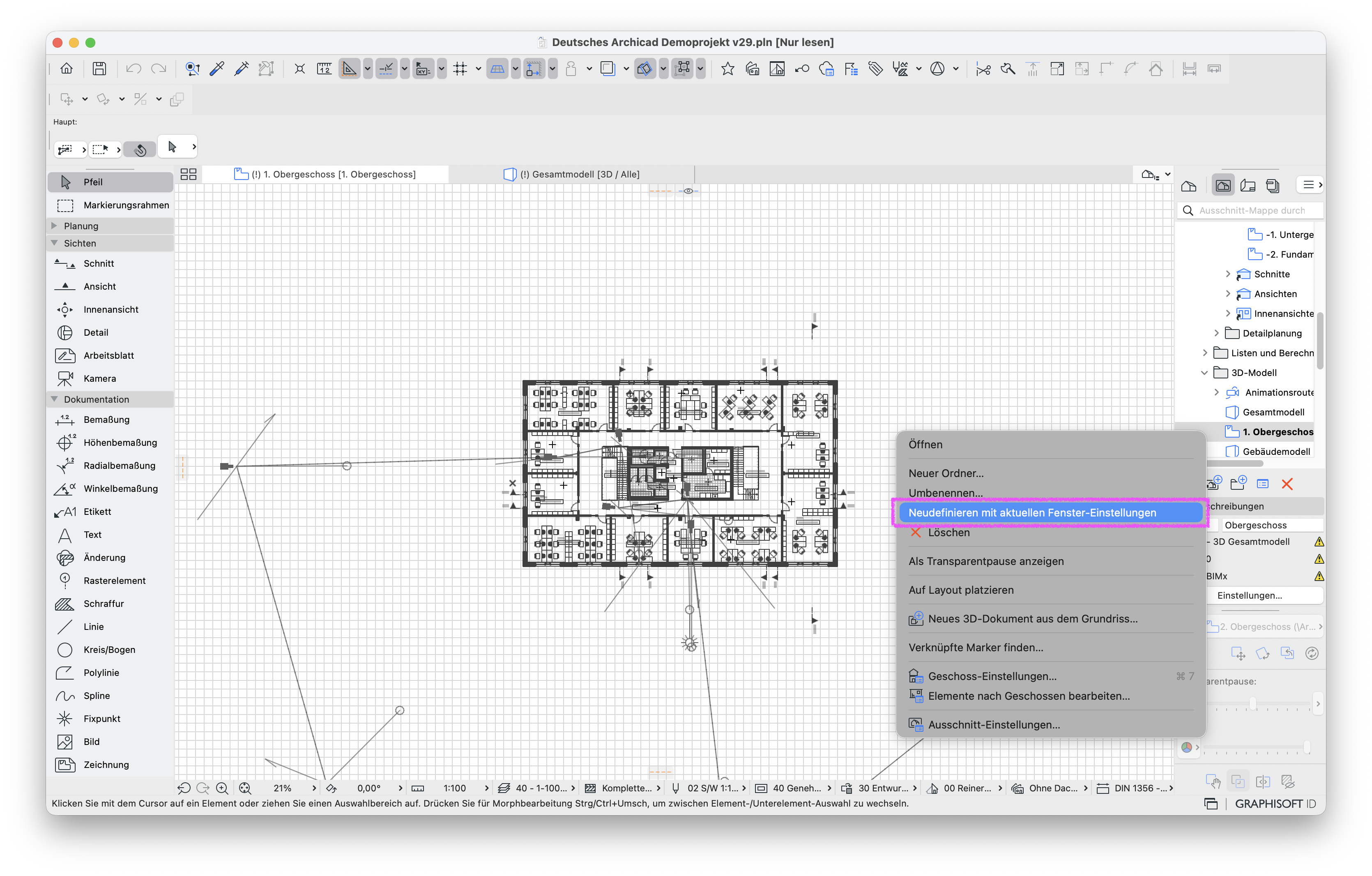
Task: Choose Neudefinieren mit aktuellen Fenster-Einstellungen
Action: coord(1050,512)
